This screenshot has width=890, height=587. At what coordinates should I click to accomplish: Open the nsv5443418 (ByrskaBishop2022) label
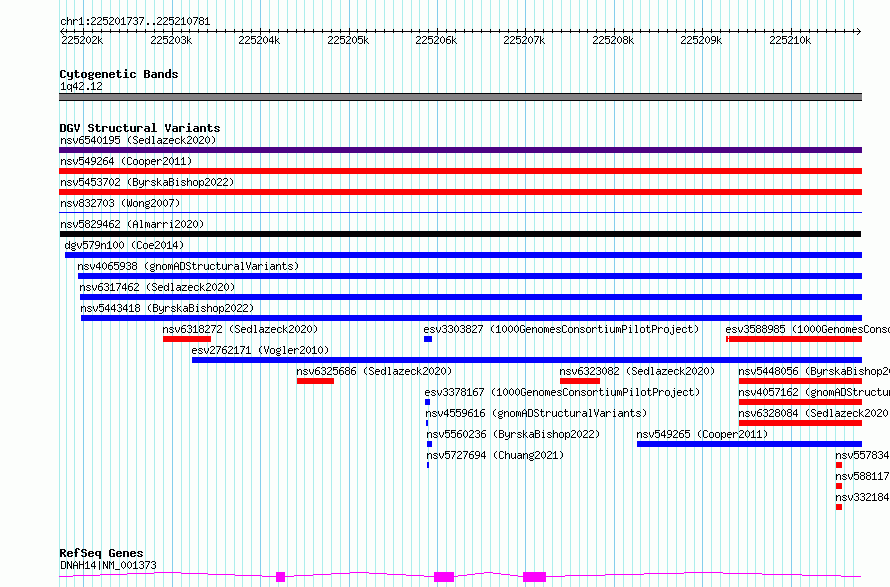pos(167,308)
